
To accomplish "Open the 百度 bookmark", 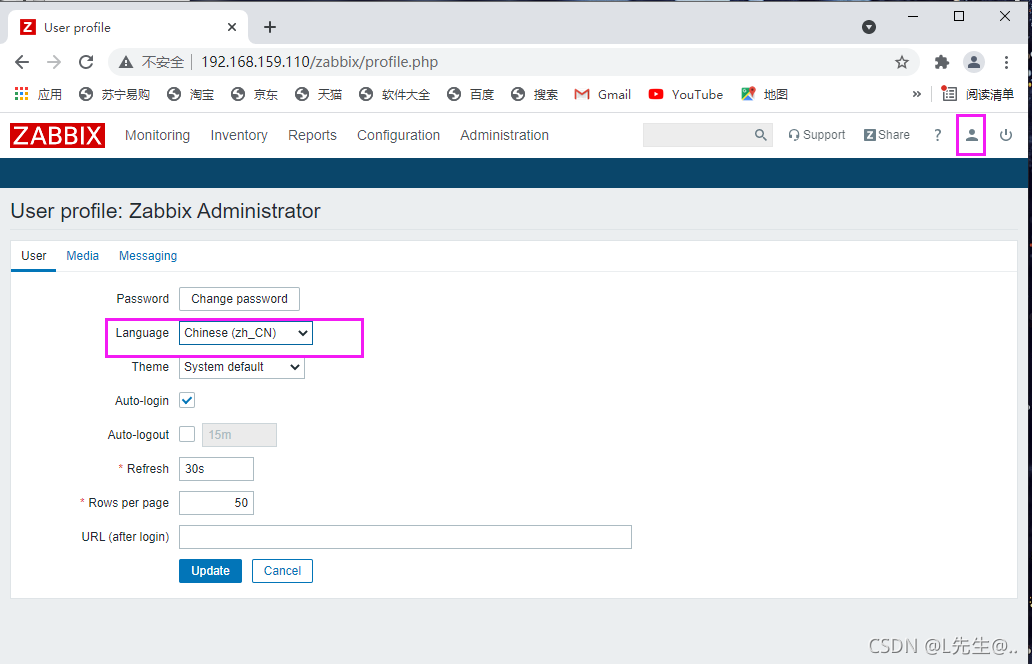I will (471, 94).
